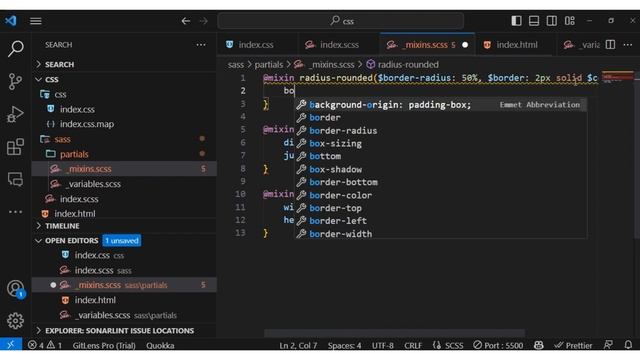Expand the TIMELINE section

tap(124, 226)
